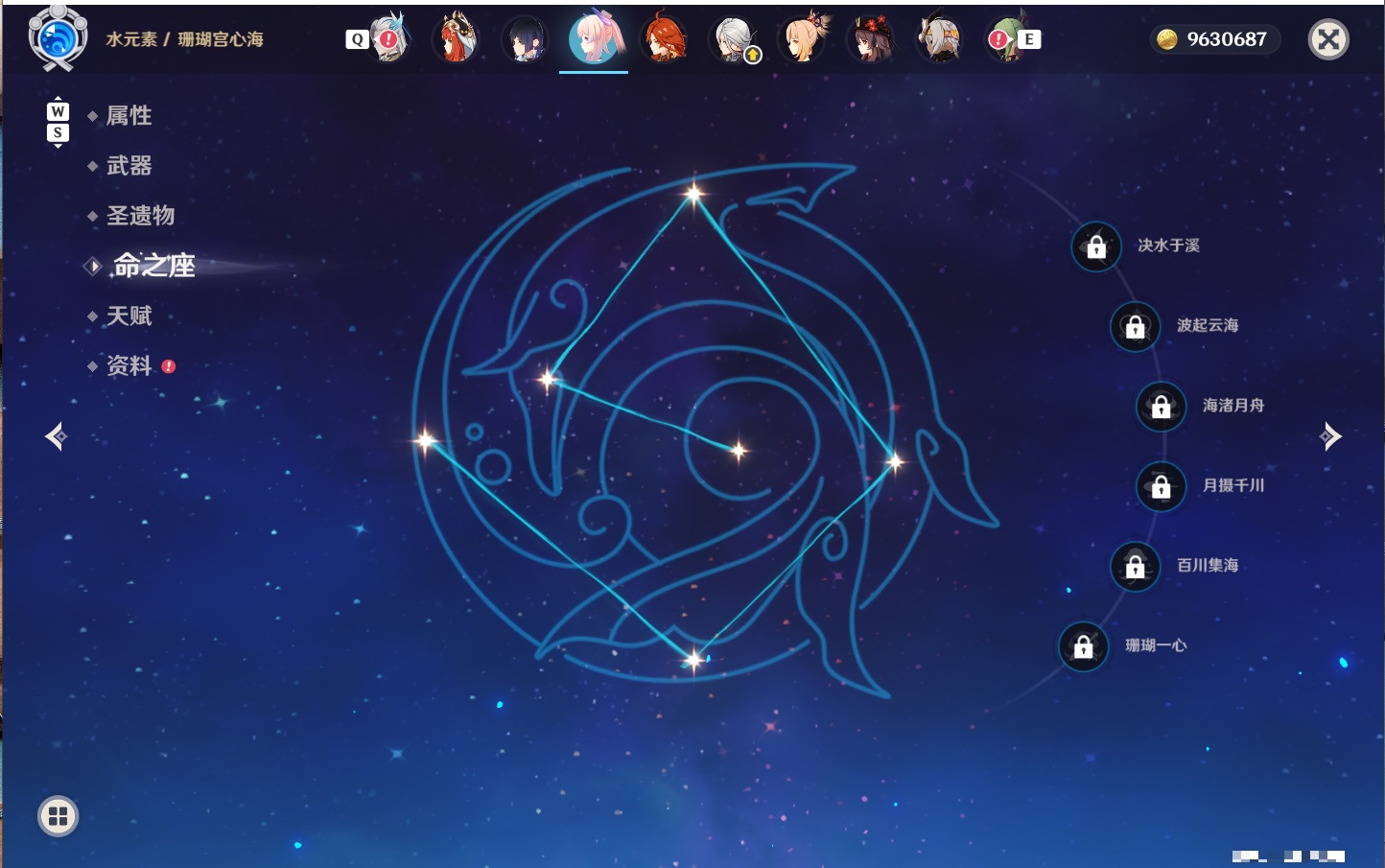Open the locked constellation 波起云海
Image resolution: width=1385 pixels, height=868 pixels.
pyautogui.click(x=1136, y=327)
